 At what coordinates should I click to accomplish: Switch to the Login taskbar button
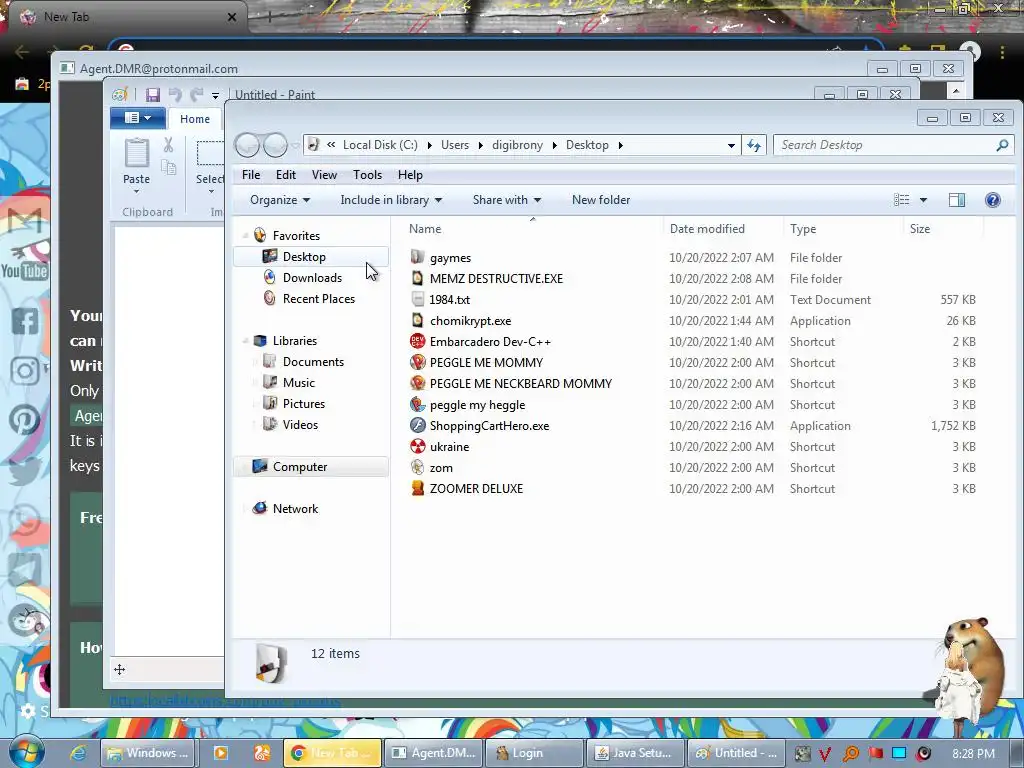[x=533, y=753]
